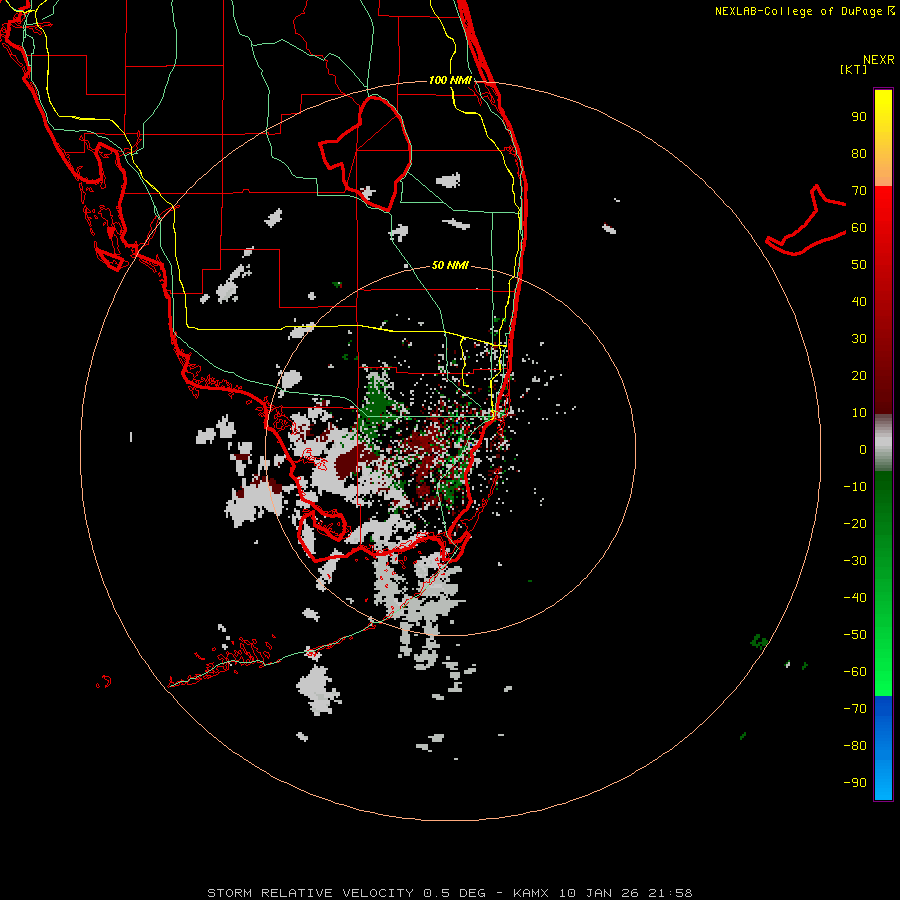Click the -10 value on velocity scale
The image size is (900, 900).
855,487
